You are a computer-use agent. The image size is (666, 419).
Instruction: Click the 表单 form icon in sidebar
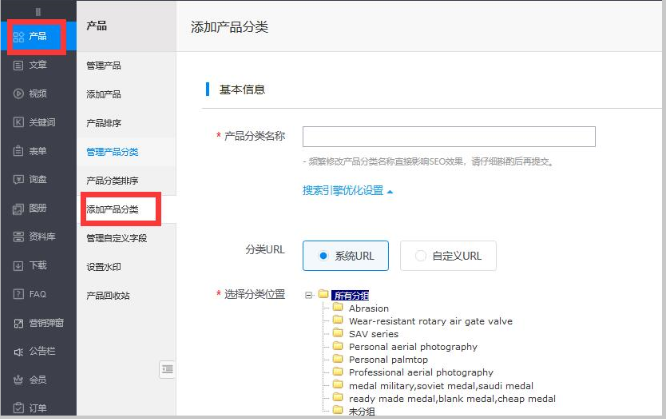(18, 152)
